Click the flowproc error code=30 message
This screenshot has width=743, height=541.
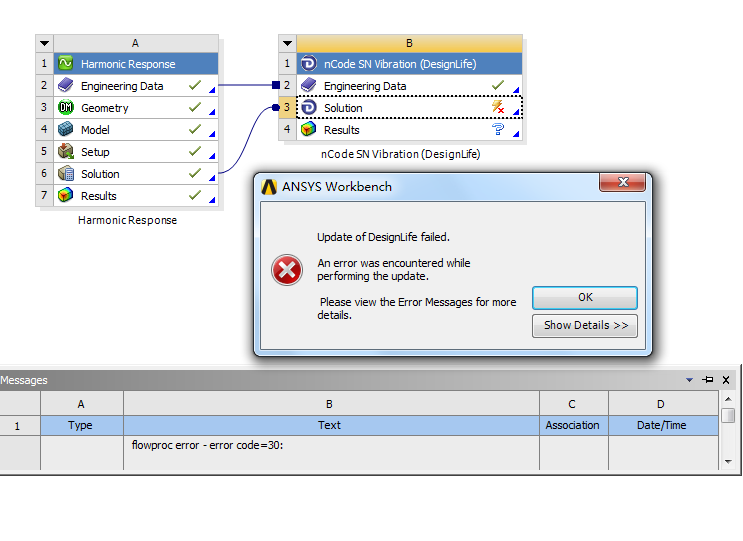point(207,445)
